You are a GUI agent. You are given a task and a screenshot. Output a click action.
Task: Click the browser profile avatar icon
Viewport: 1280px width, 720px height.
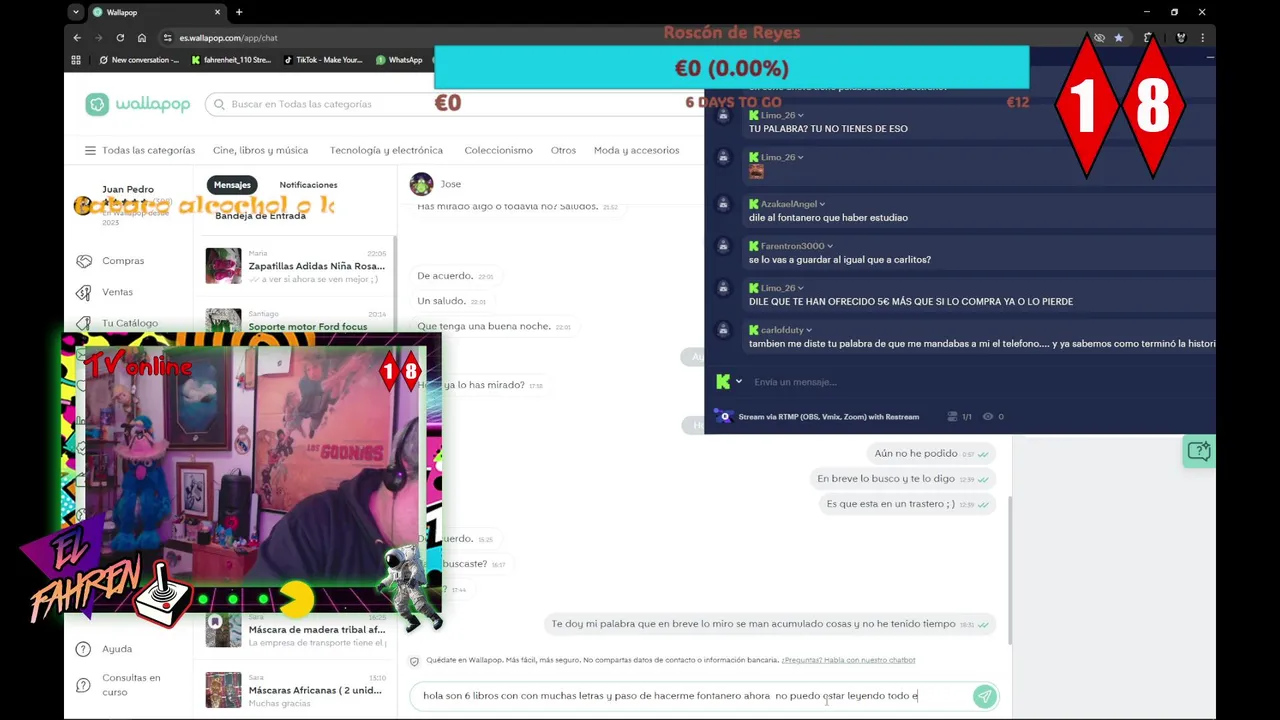(x=1181, y=38)
